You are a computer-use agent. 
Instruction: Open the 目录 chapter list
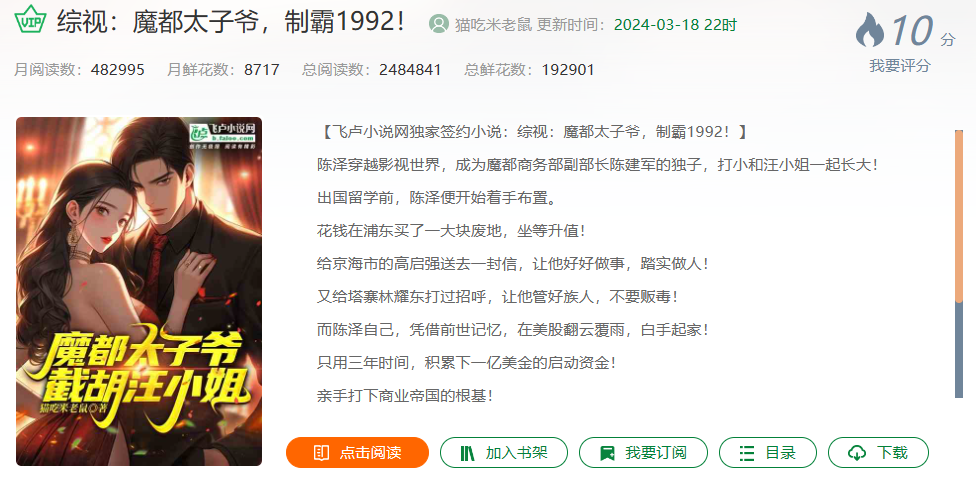[x=768, y=453]
